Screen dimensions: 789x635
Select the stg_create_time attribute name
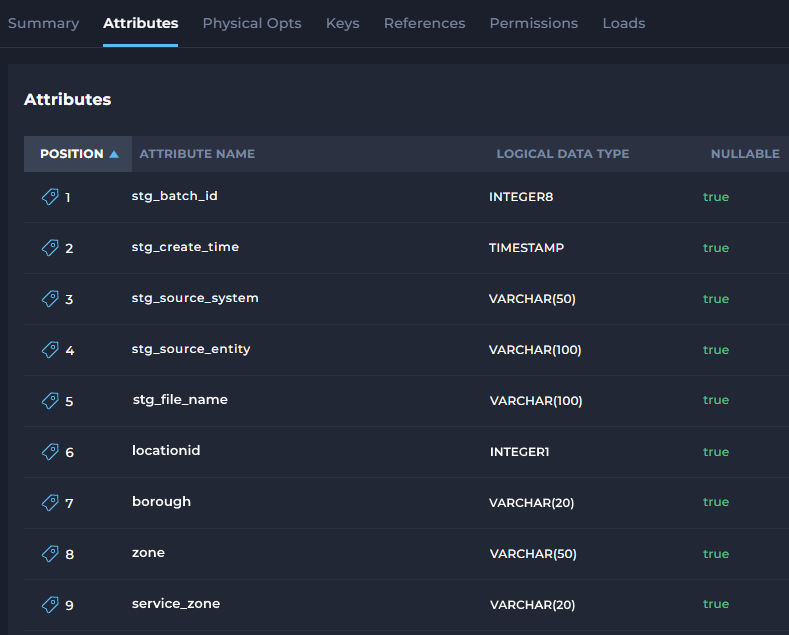[185, 247]
